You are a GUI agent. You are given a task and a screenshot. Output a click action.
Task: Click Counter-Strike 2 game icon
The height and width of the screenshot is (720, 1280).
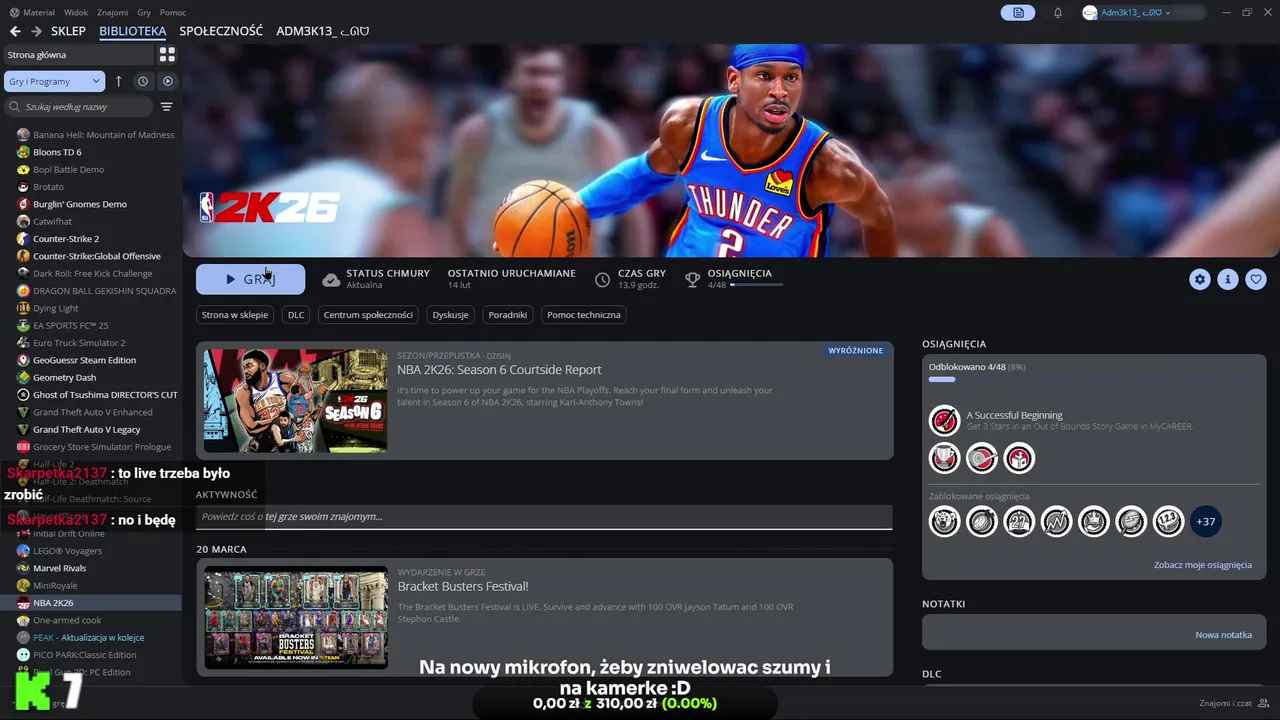click(x=23, y=239)
